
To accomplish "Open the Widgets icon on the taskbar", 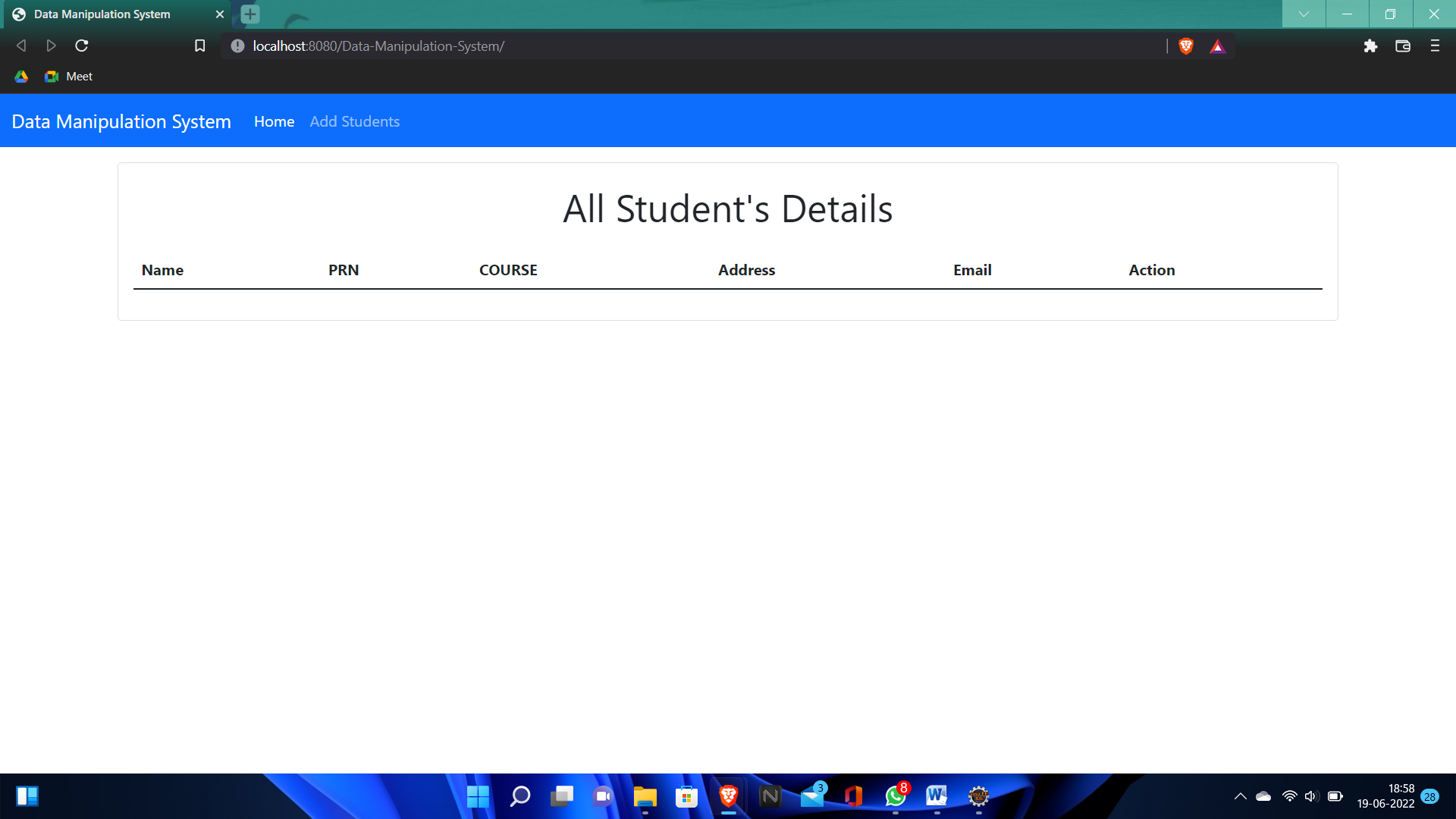I will pos(27,796).
